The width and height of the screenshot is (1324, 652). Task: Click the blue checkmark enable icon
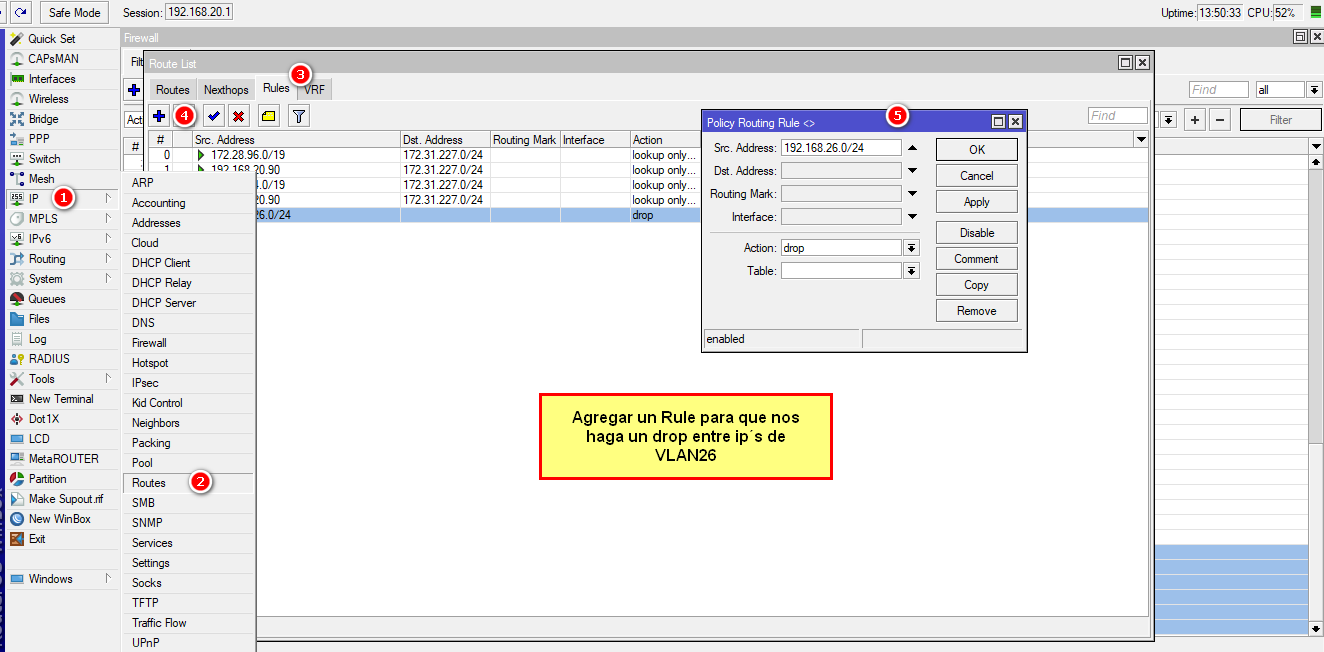(x=214, y=116)
